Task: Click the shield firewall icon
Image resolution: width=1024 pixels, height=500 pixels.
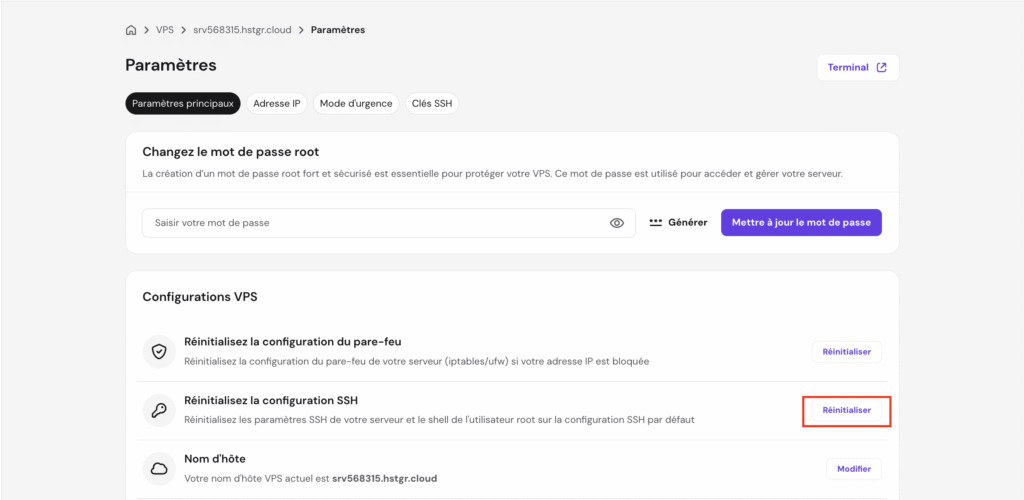Action: pyautogui.click(x=159, y=352)
